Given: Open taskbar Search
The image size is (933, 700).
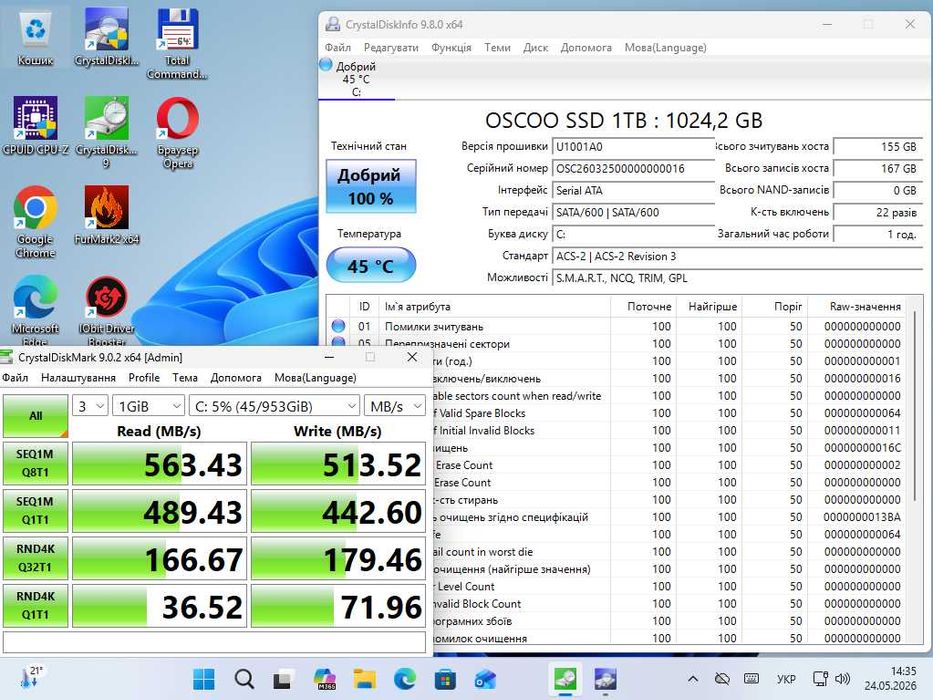Looking at the screenshot, I should [x=244, y=679].
